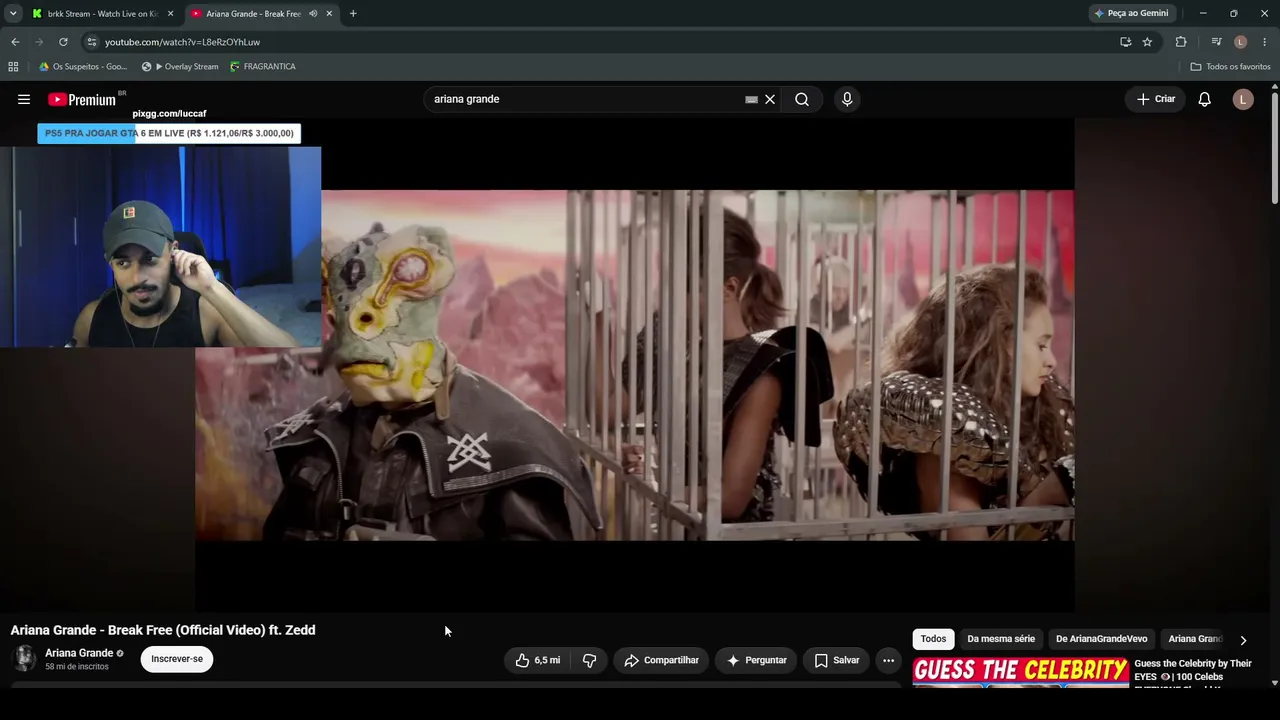1280x720 pixels.
Task: Clear the search query with the X
Action: (x=770, y=99)
